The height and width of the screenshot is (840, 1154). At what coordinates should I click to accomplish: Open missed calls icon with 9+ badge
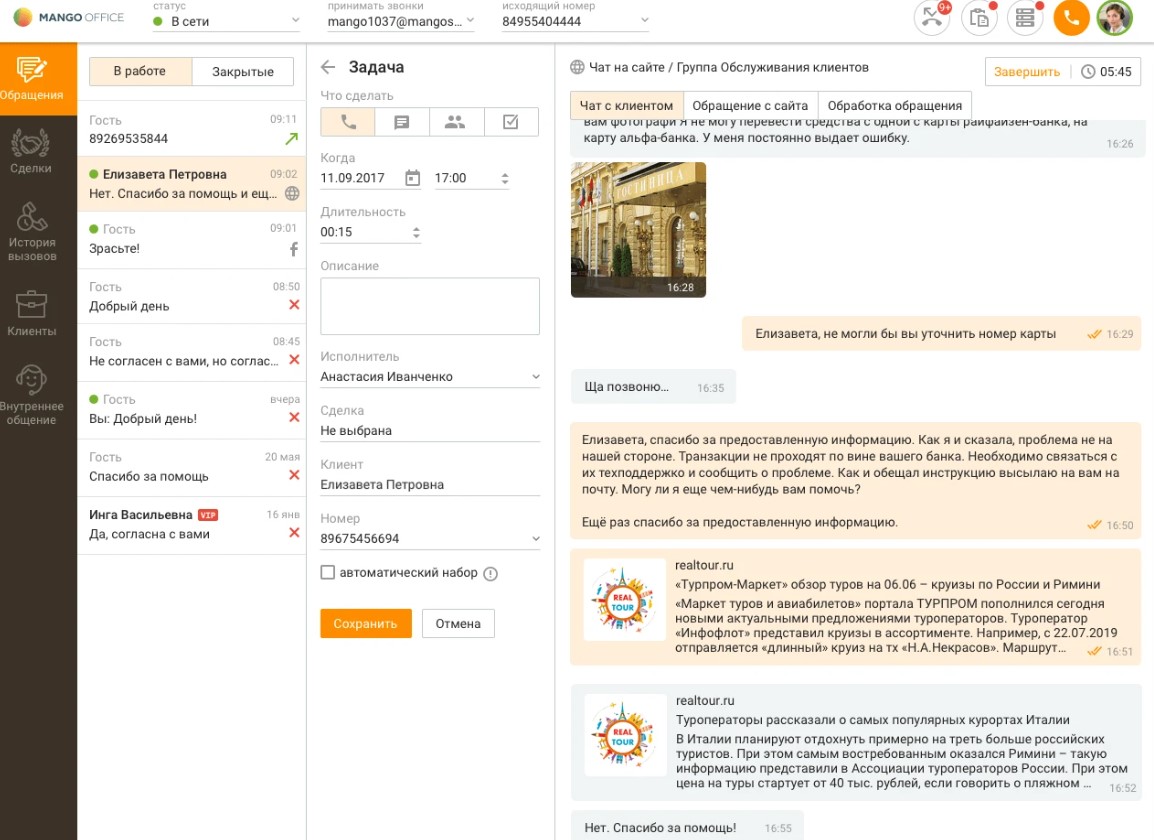click(x=932, y=18)
